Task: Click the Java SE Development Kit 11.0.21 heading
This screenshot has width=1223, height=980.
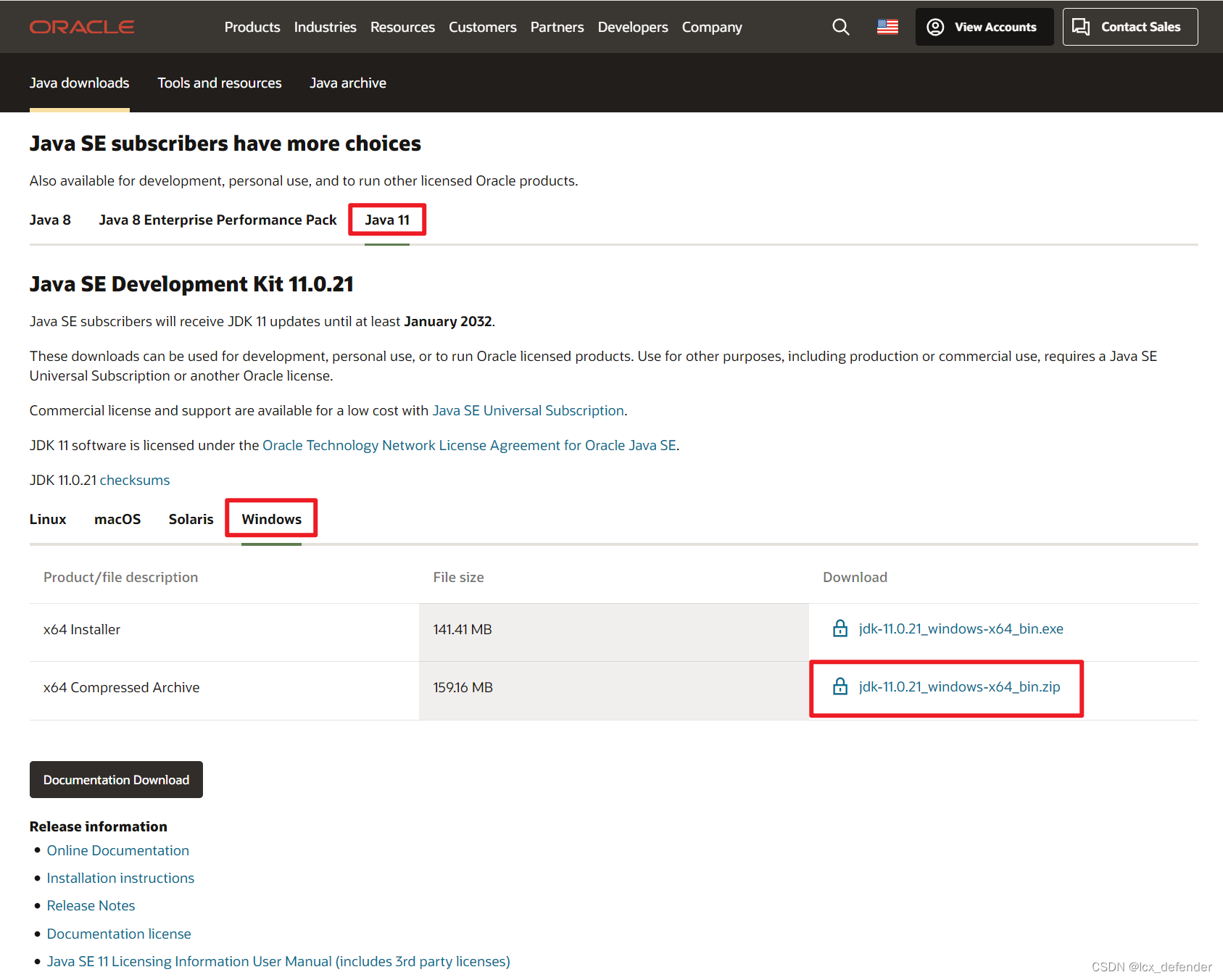Action: 191,283
